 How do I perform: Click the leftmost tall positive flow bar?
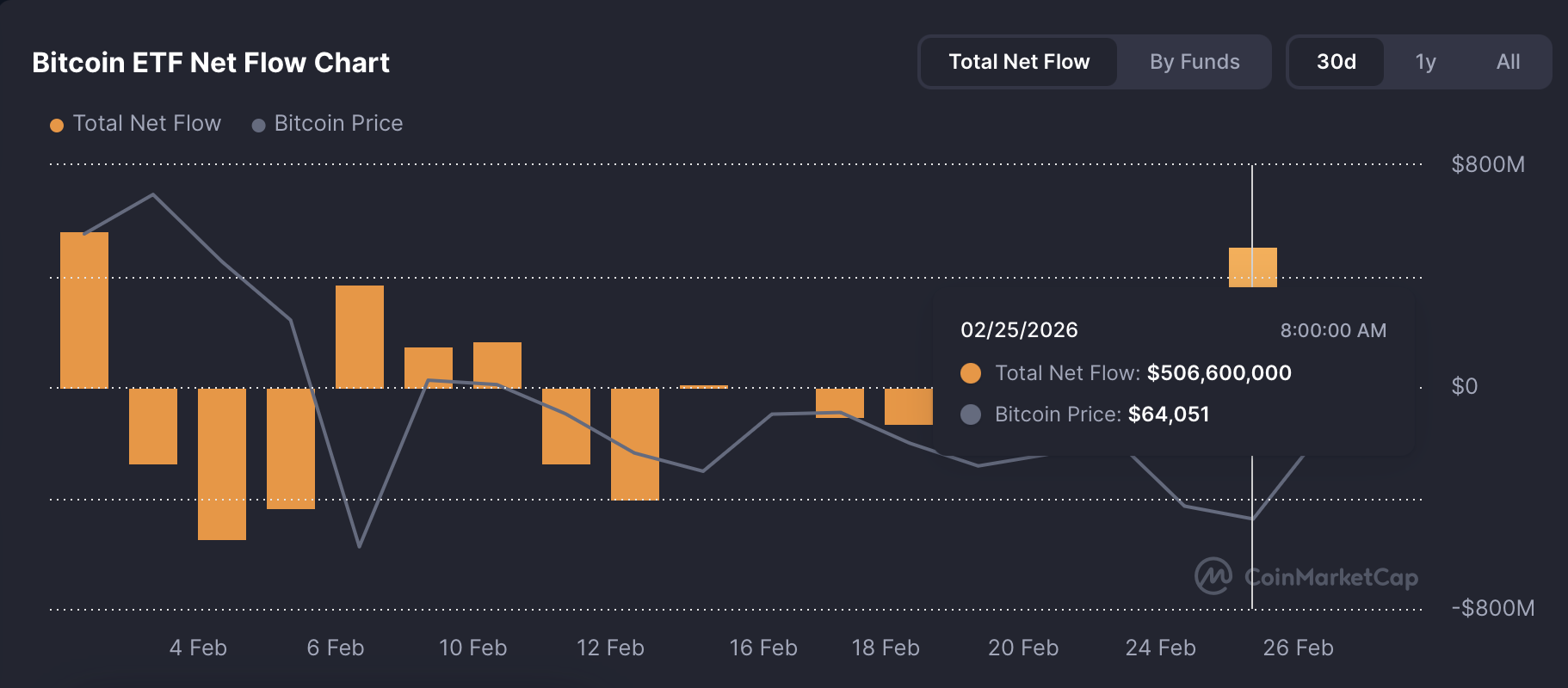84,310
